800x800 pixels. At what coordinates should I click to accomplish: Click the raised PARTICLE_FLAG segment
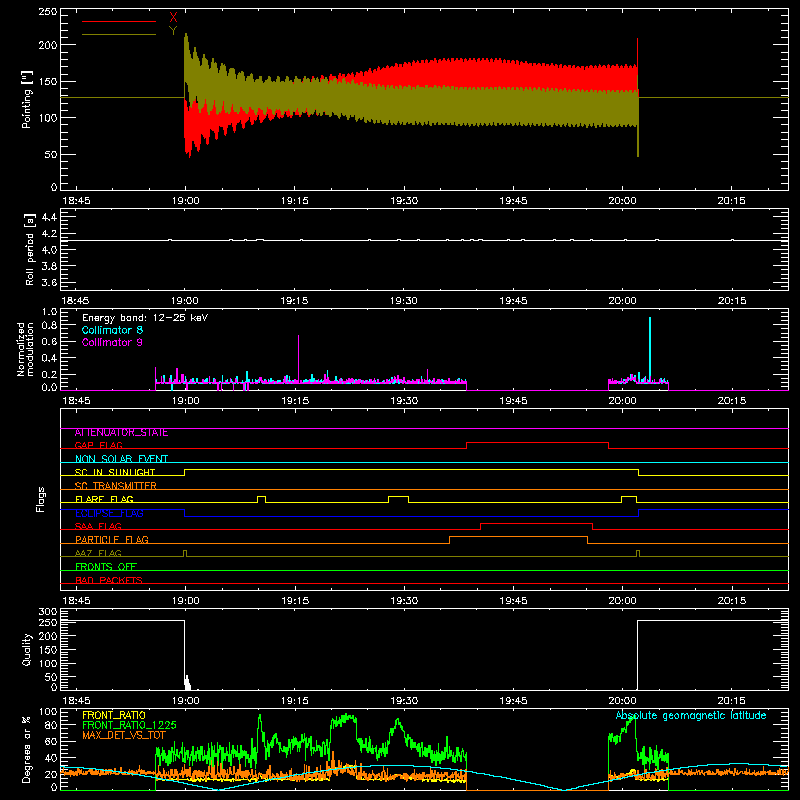[518, 537]
